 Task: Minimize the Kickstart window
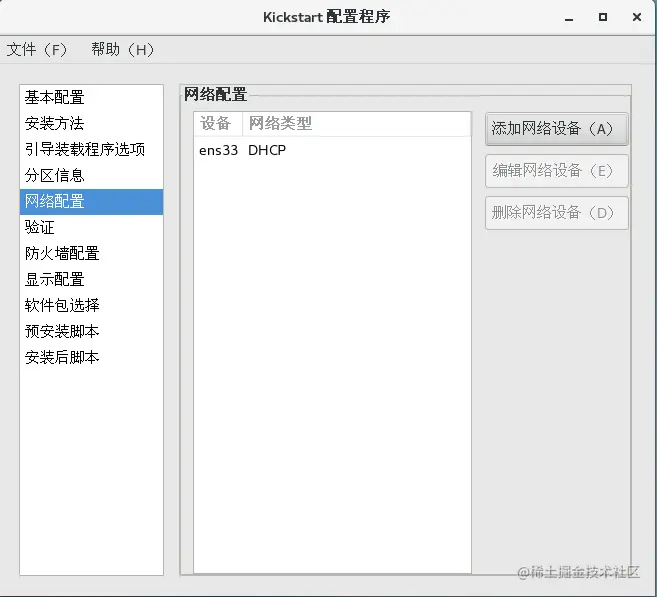569,18
